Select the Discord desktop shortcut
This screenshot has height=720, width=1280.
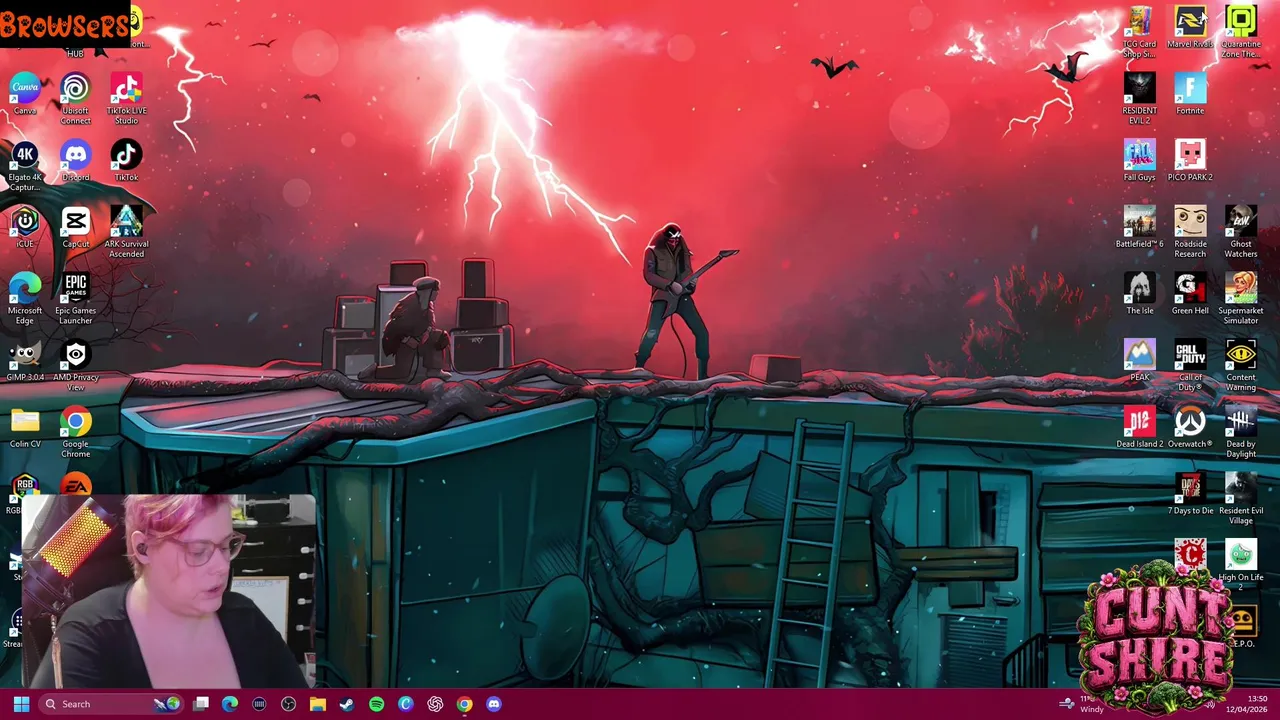click(x=75, y=160)
